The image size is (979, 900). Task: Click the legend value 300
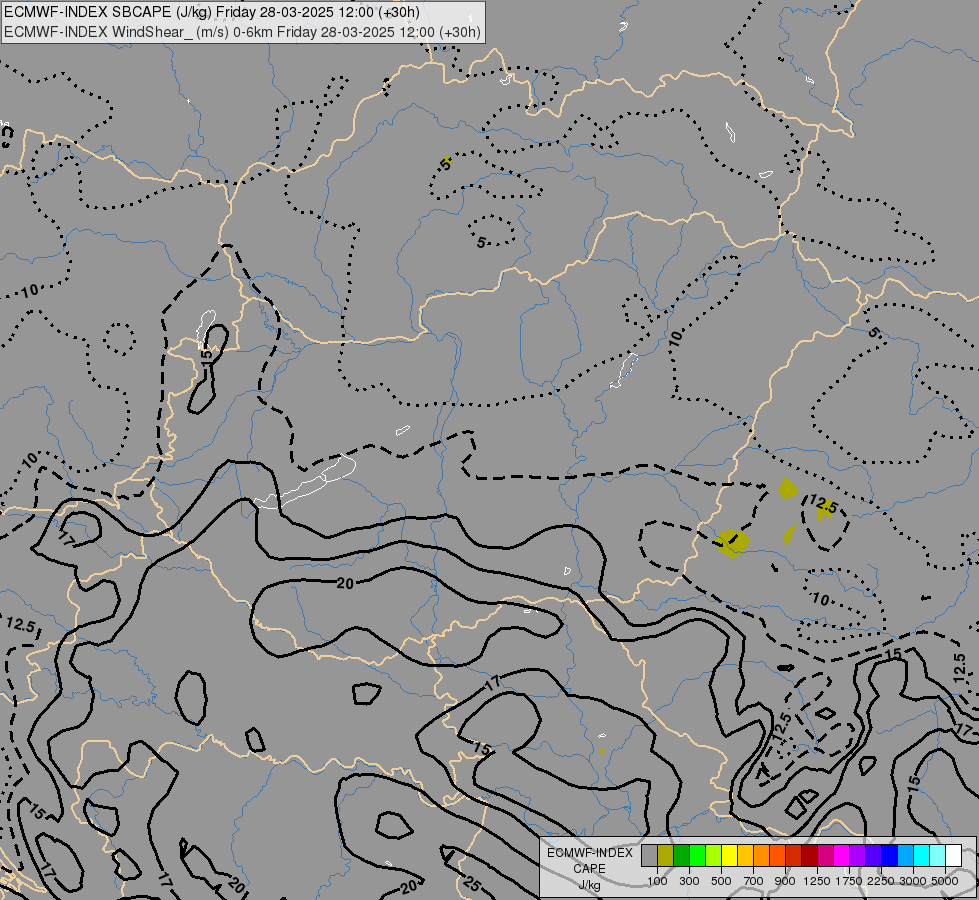point(689,881)
